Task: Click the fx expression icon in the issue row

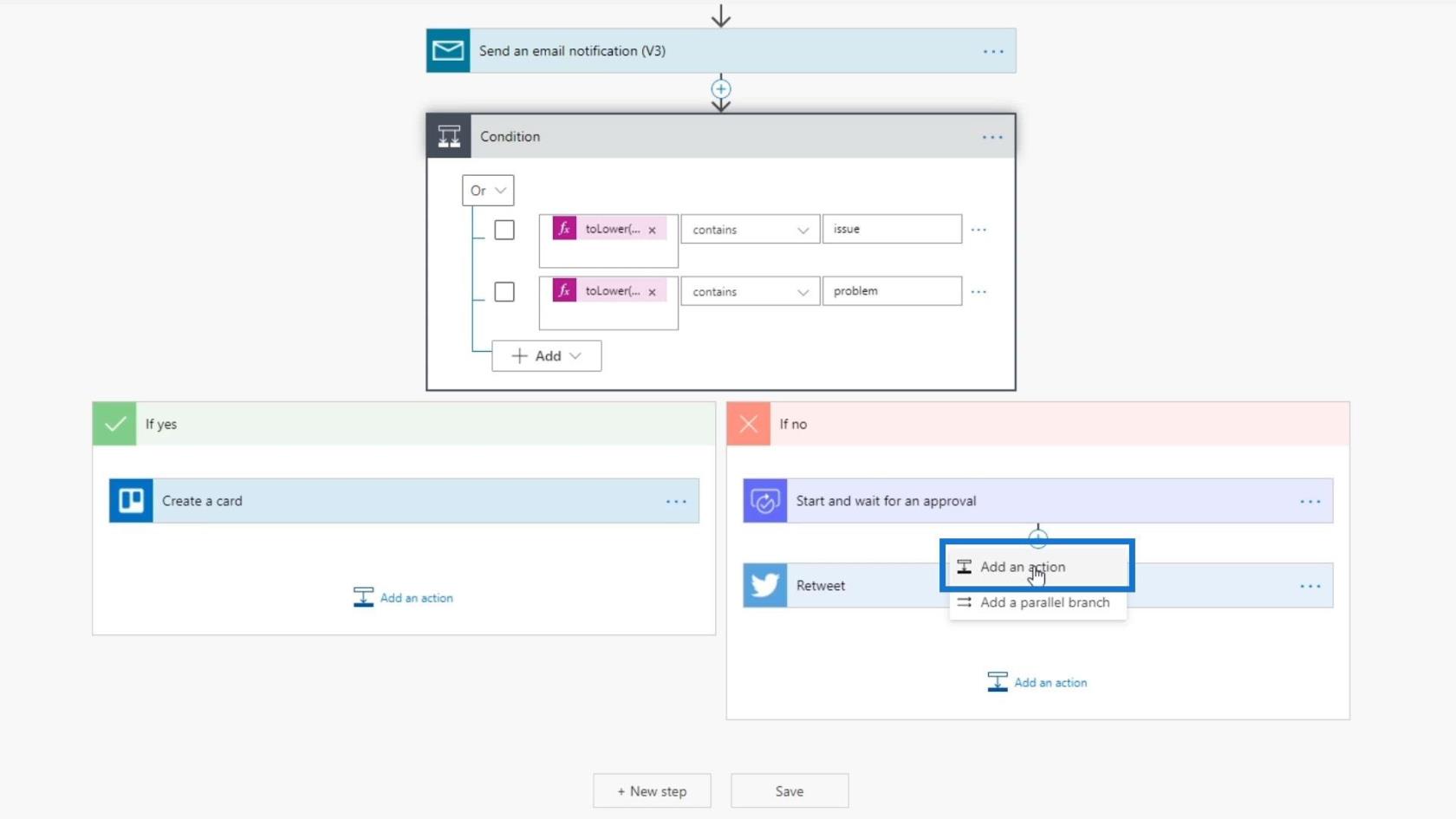Action: (x=564, y=229)
